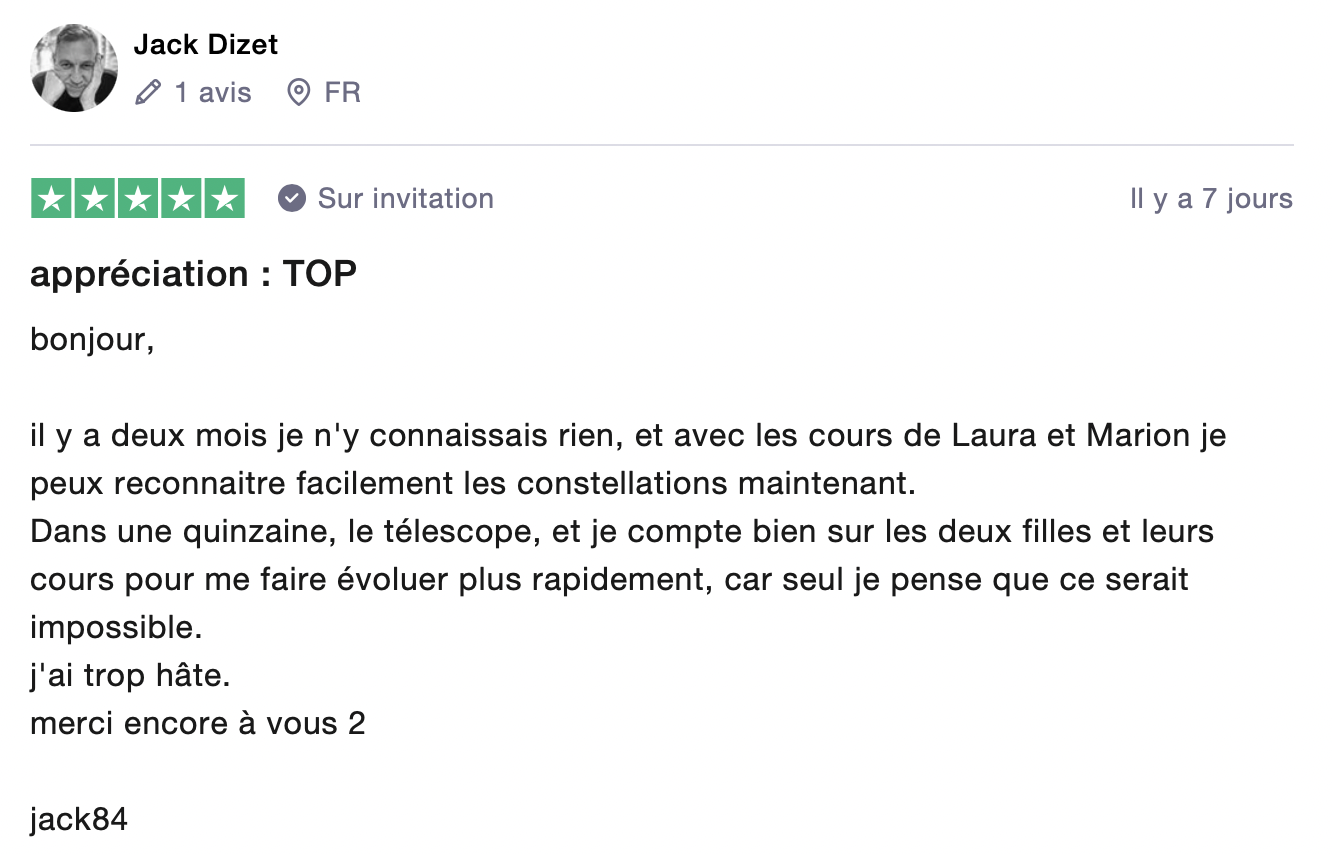Open the review title "appréciation : TOP"
The height and width of the screenshot is (854, 1332).
(193, 274)
